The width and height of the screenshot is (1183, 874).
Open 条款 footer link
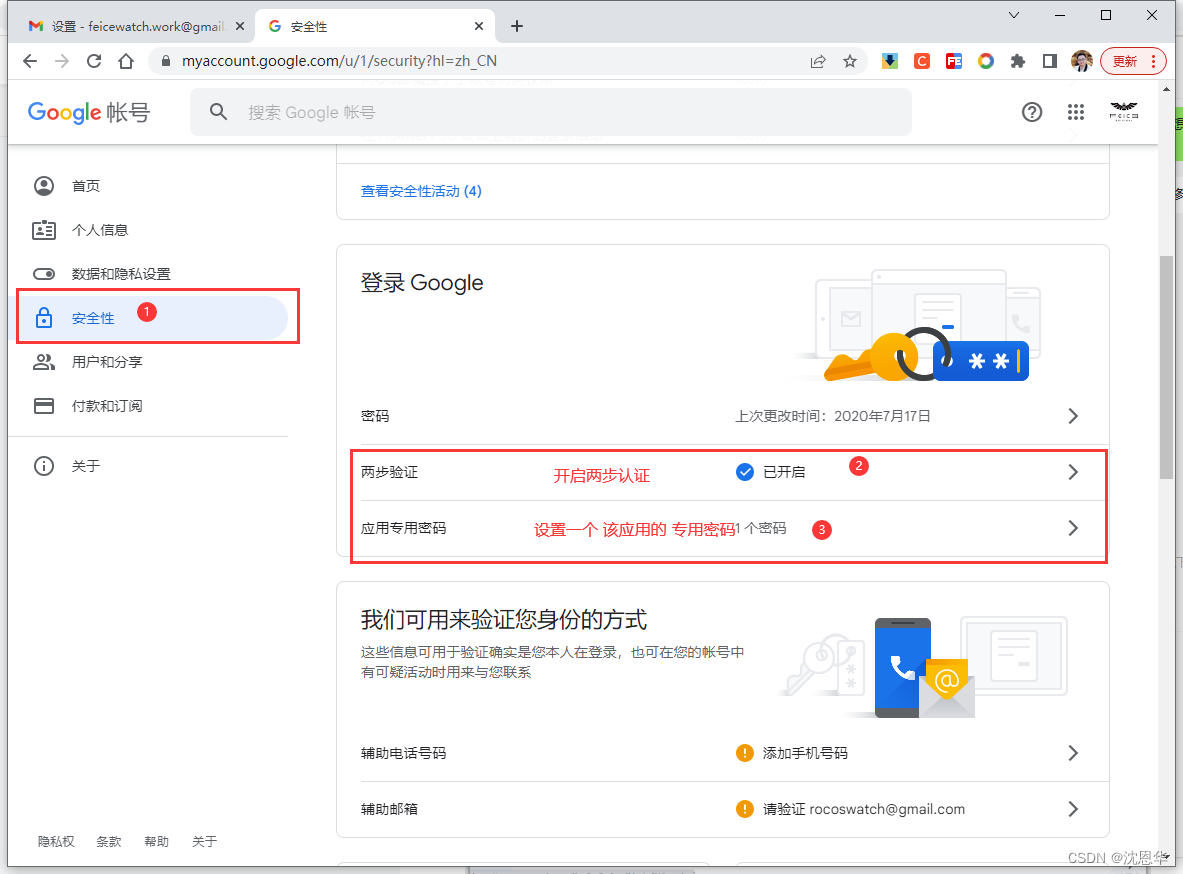(109, 841)
